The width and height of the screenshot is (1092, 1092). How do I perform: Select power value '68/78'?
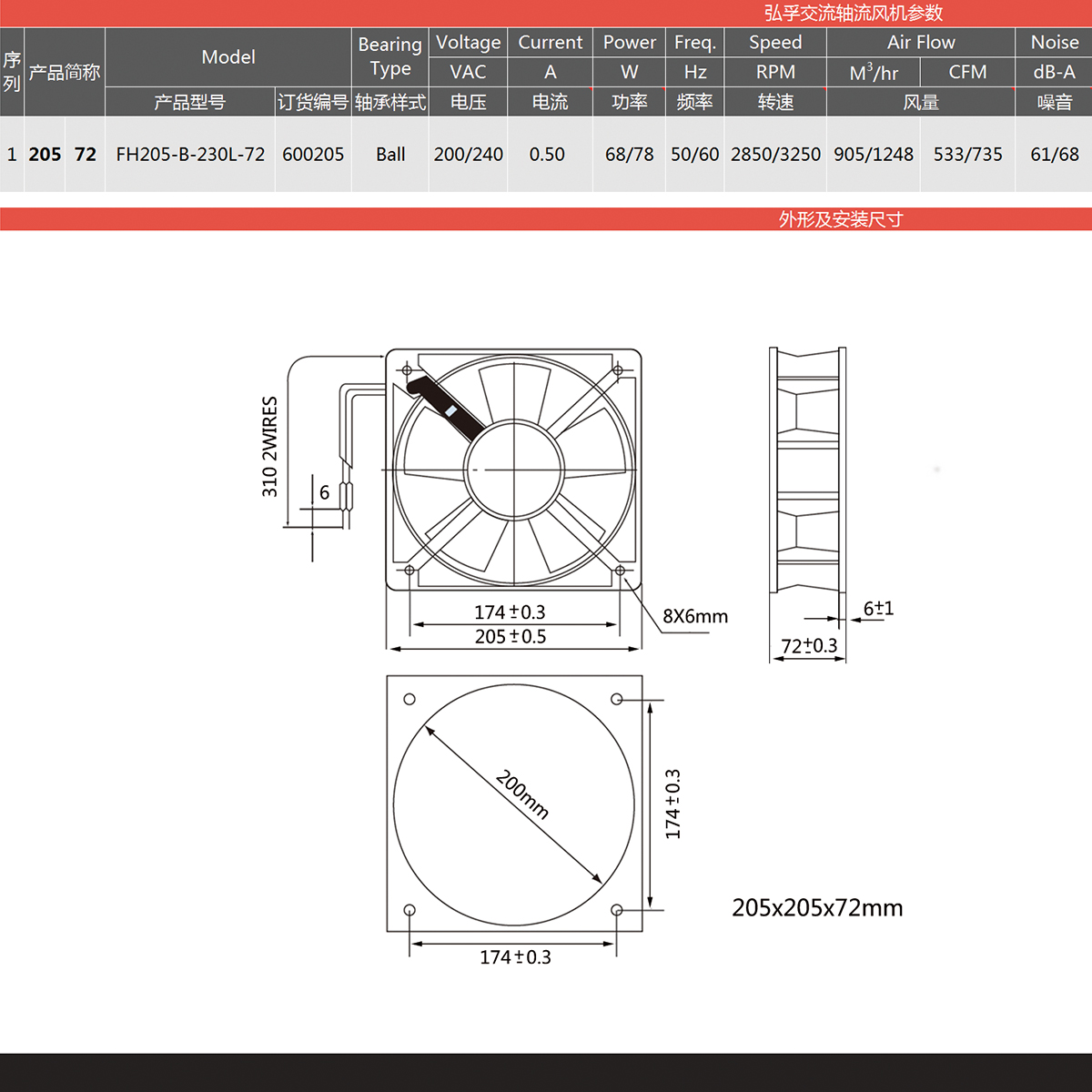630,155
